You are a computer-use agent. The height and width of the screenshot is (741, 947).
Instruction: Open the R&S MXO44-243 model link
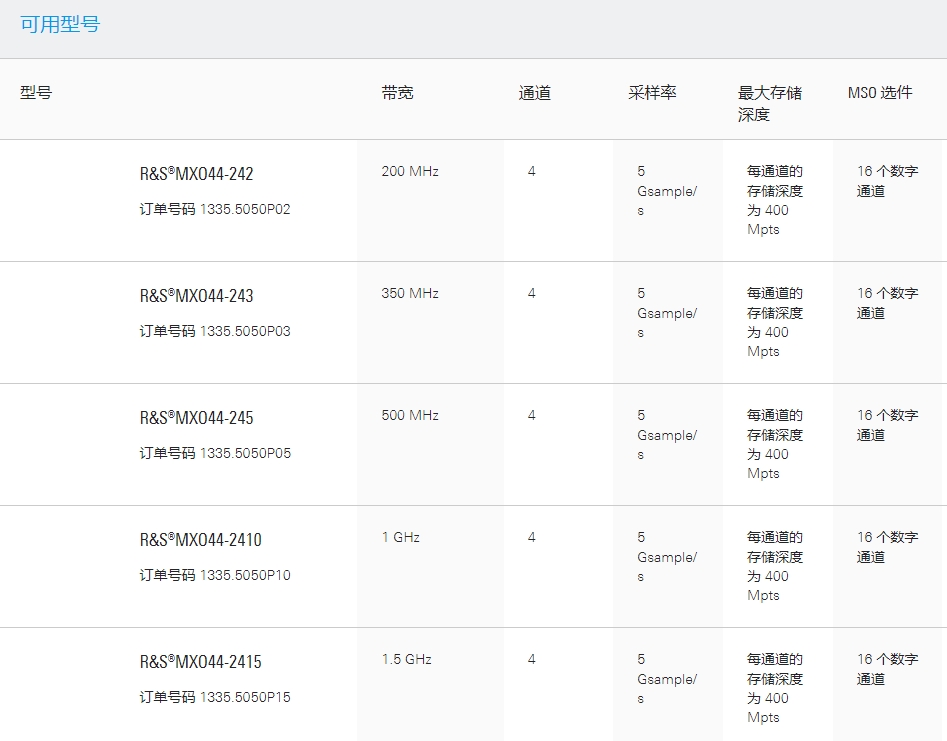click(196, 296)
